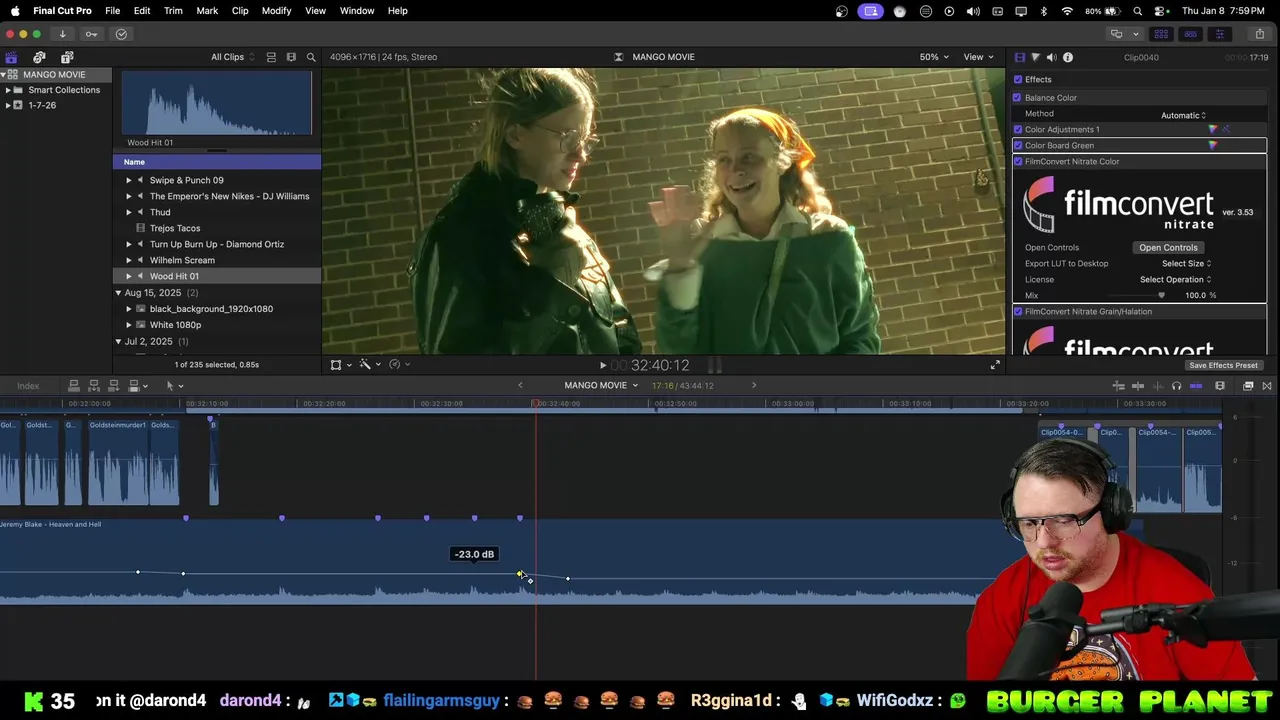Open the Clip menu
The width and height of the screenshot is (1280, 720).
pos(240,10)
